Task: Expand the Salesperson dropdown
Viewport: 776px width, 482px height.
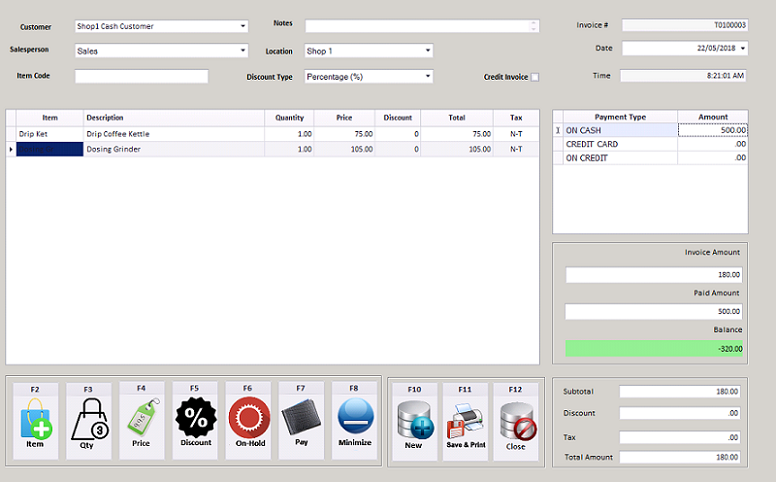Action: click(242, 50)
